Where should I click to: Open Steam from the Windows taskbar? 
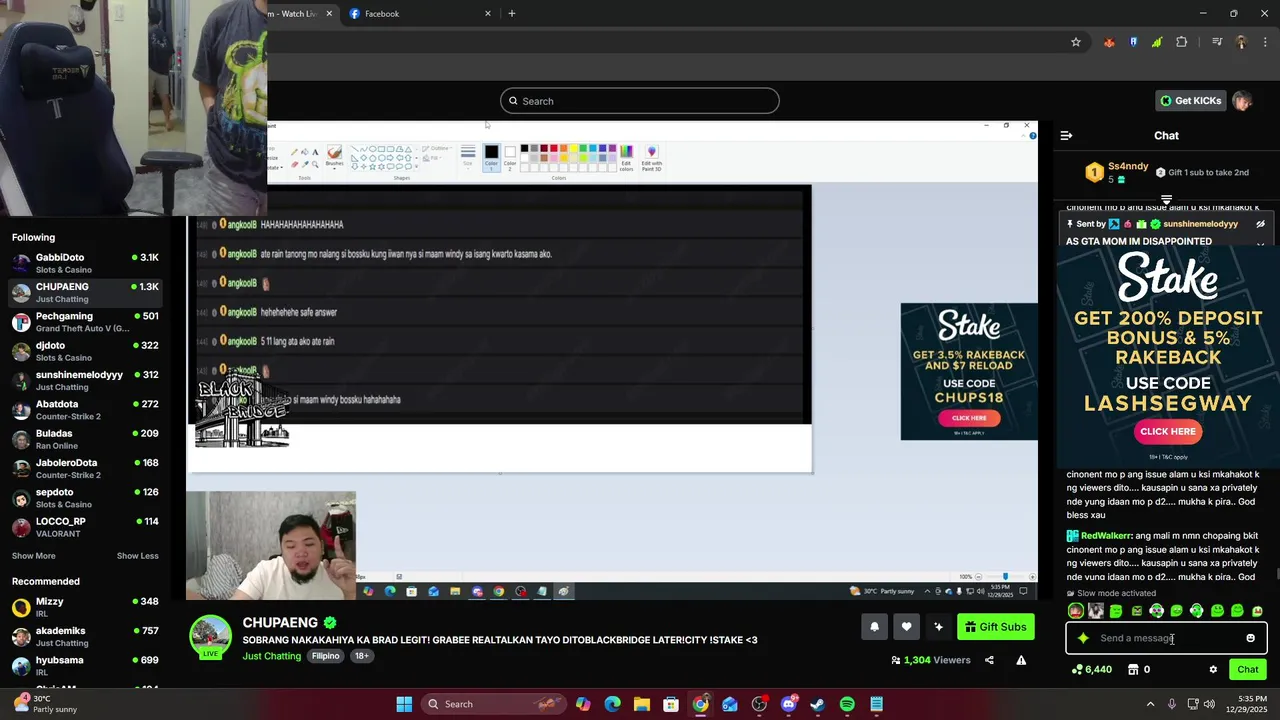817,704
